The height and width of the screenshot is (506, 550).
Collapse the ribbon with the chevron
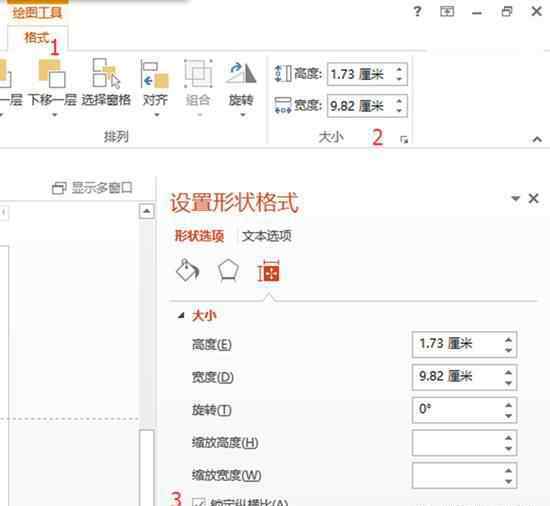click(537, 139)
